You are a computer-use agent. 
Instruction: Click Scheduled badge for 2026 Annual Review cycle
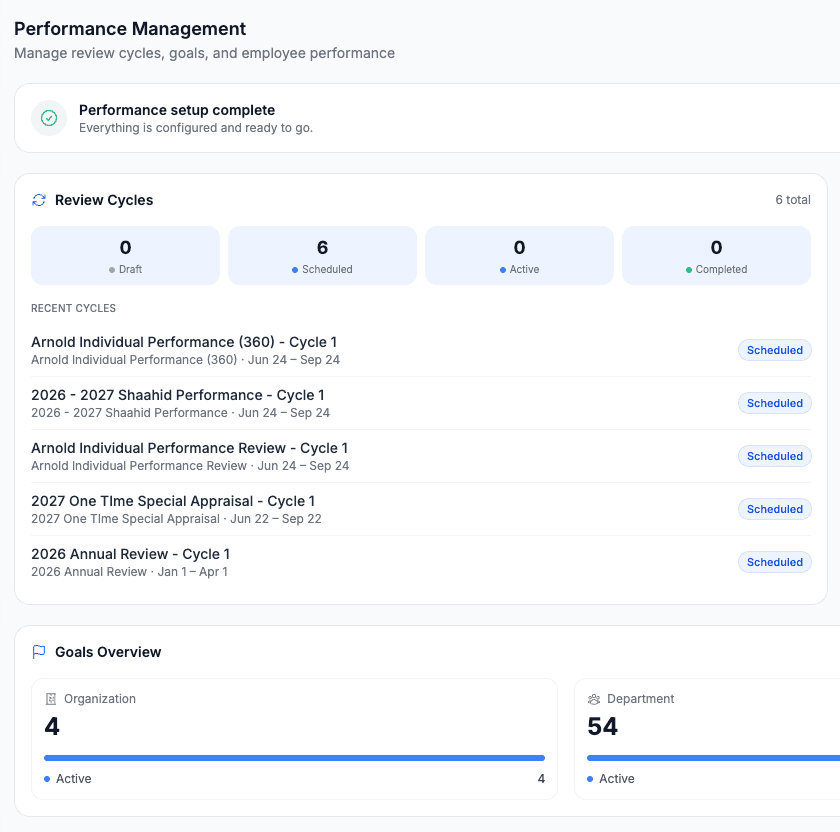pos(775,562)
